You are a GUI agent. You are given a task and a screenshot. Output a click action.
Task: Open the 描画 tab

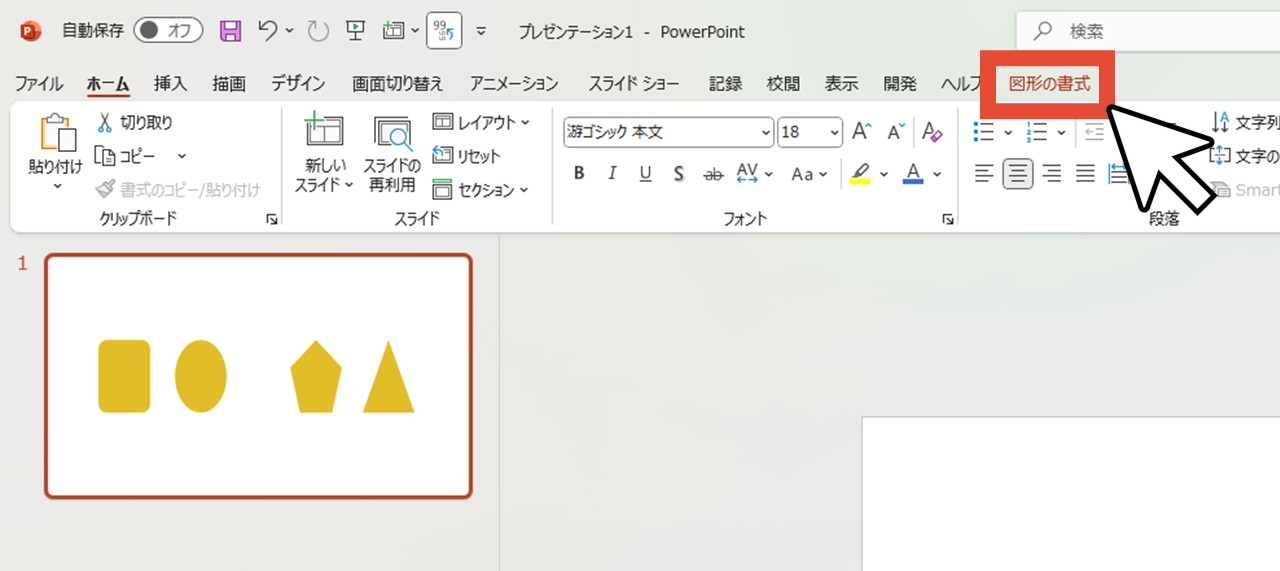229,84
